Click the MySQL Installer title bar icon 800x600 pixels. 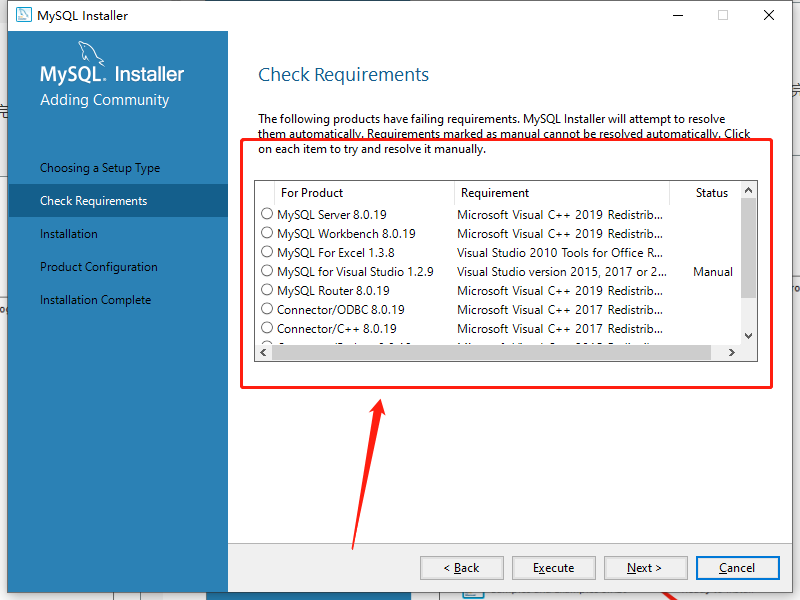point(23,15)
